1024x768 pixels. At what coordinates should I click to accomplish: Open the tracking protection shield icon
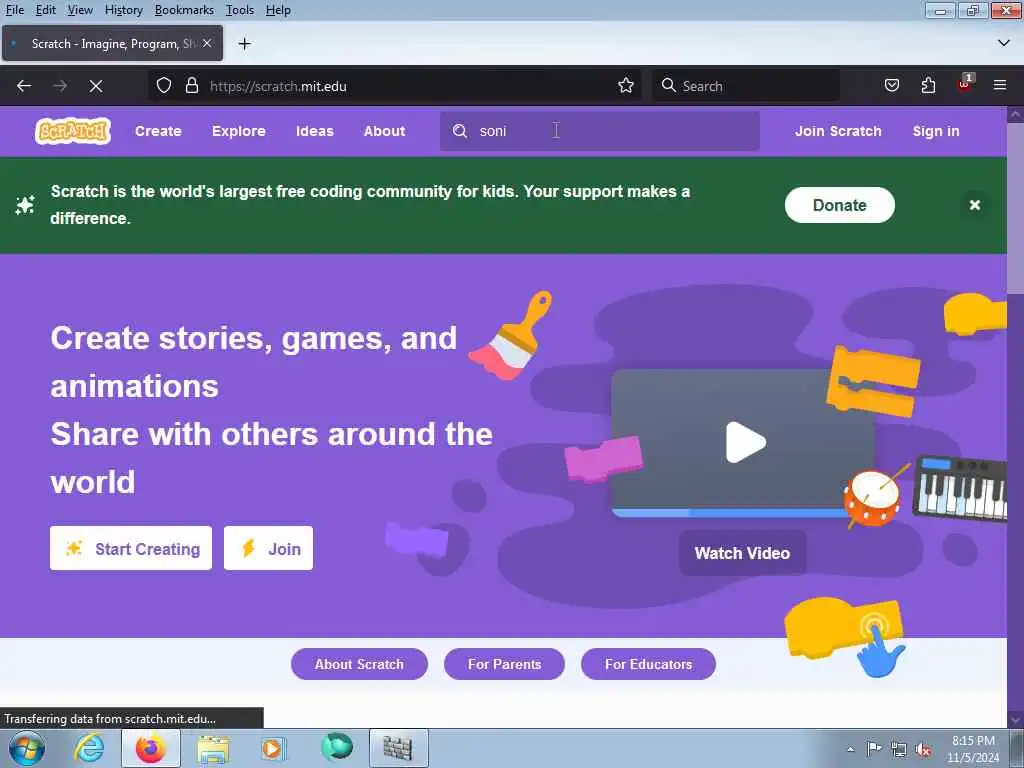click(x=164, y=86)
